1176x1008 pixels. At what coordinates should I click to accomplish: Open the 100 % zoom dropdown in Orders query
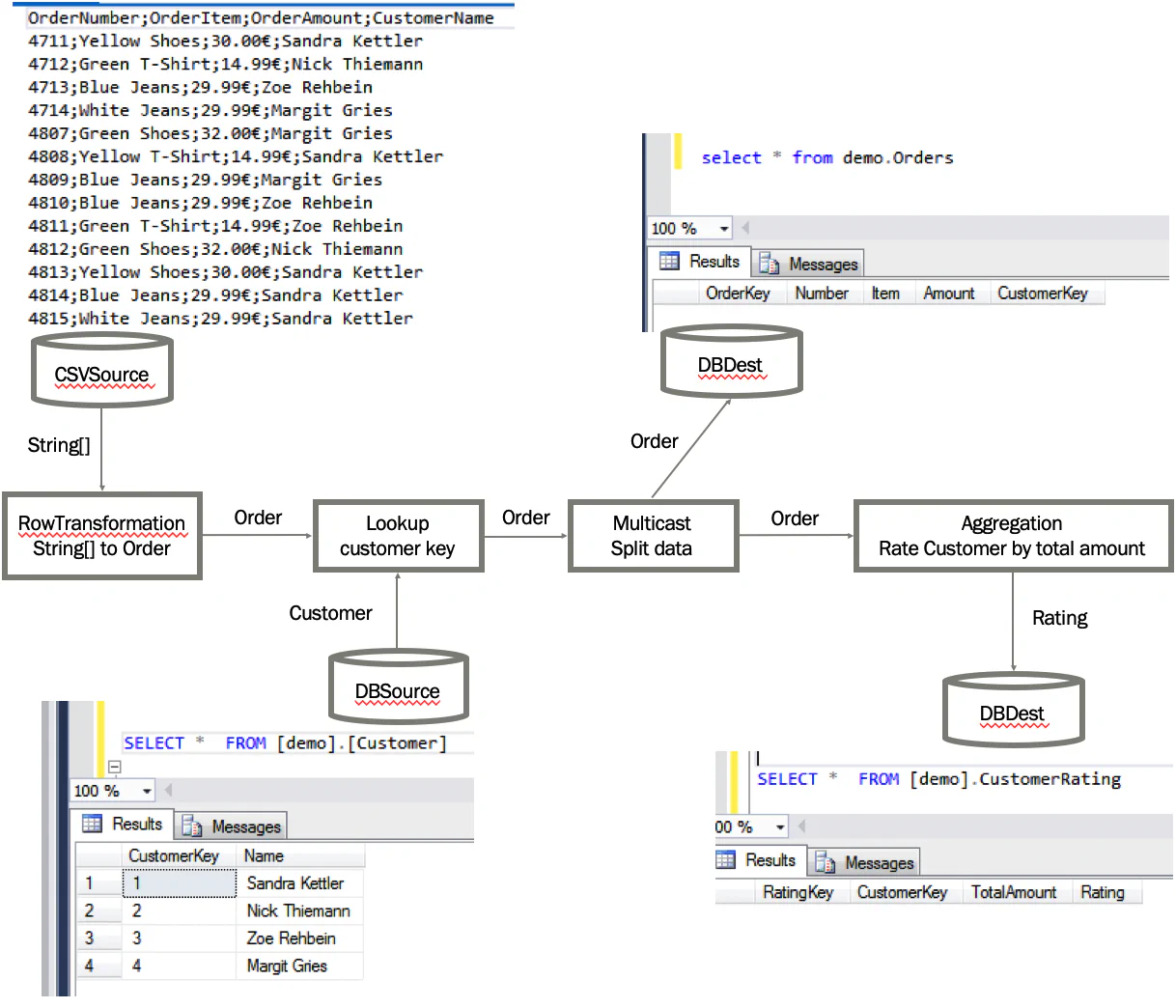click(x=724, y=229)
